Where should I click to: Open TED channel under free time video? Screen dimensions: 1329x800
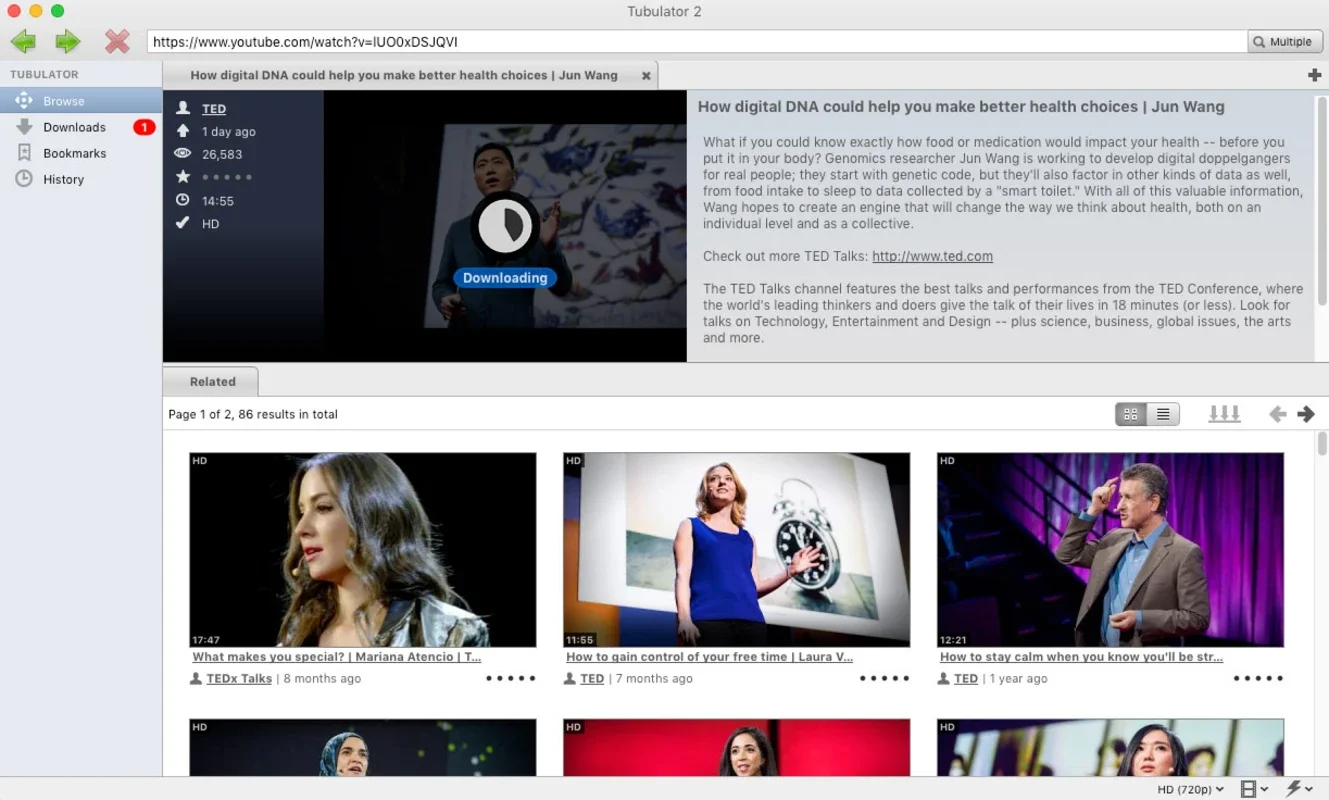pyautogui.click(x=592, y=678)
